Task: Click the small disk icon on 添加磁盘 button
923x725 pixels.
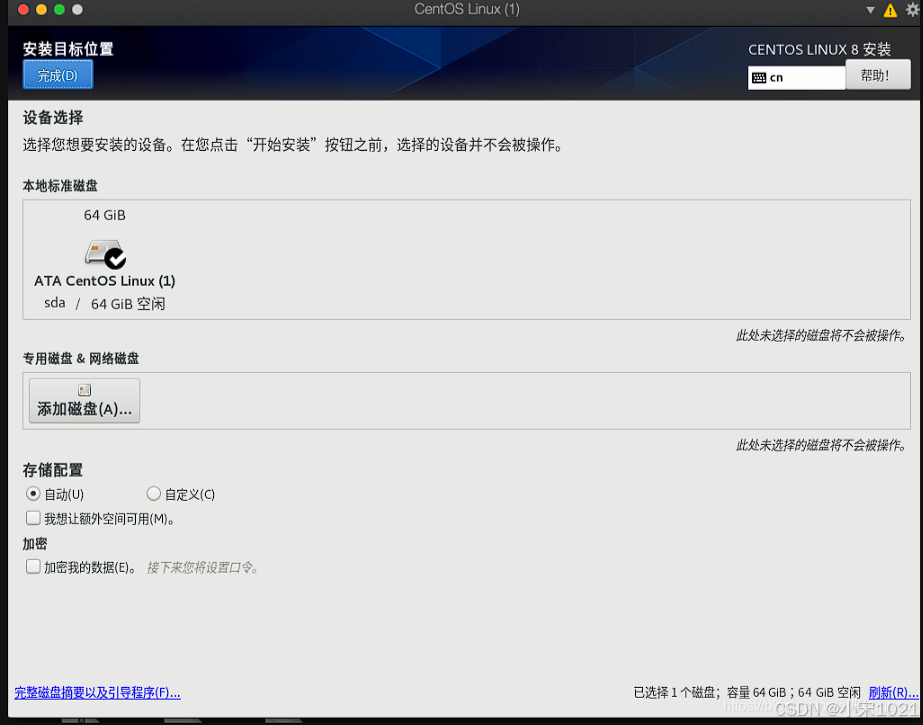Action: coord(84,390)
